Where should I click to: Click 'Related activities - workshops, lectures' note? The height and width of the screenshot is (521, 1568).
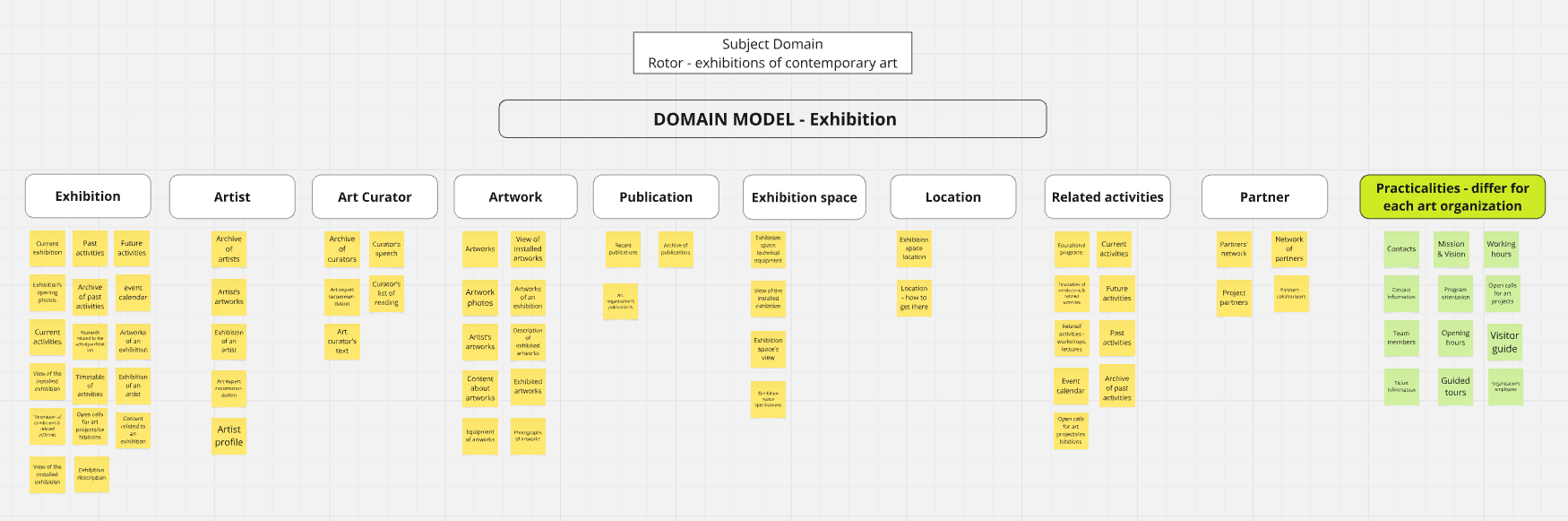point(1071,338)
